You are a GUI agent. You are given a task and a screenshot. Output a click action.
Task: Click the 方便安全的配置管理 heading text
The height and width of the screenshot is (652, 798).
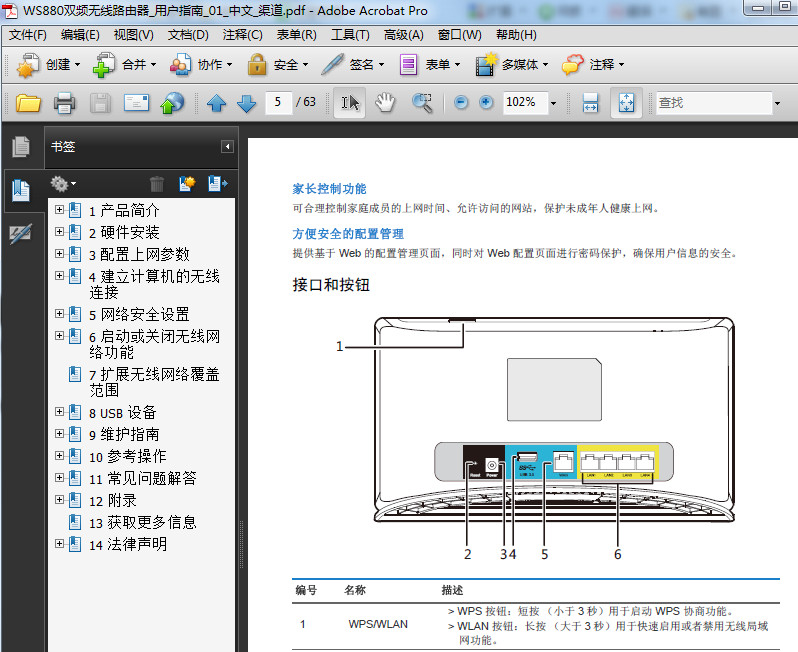(348, 234)
